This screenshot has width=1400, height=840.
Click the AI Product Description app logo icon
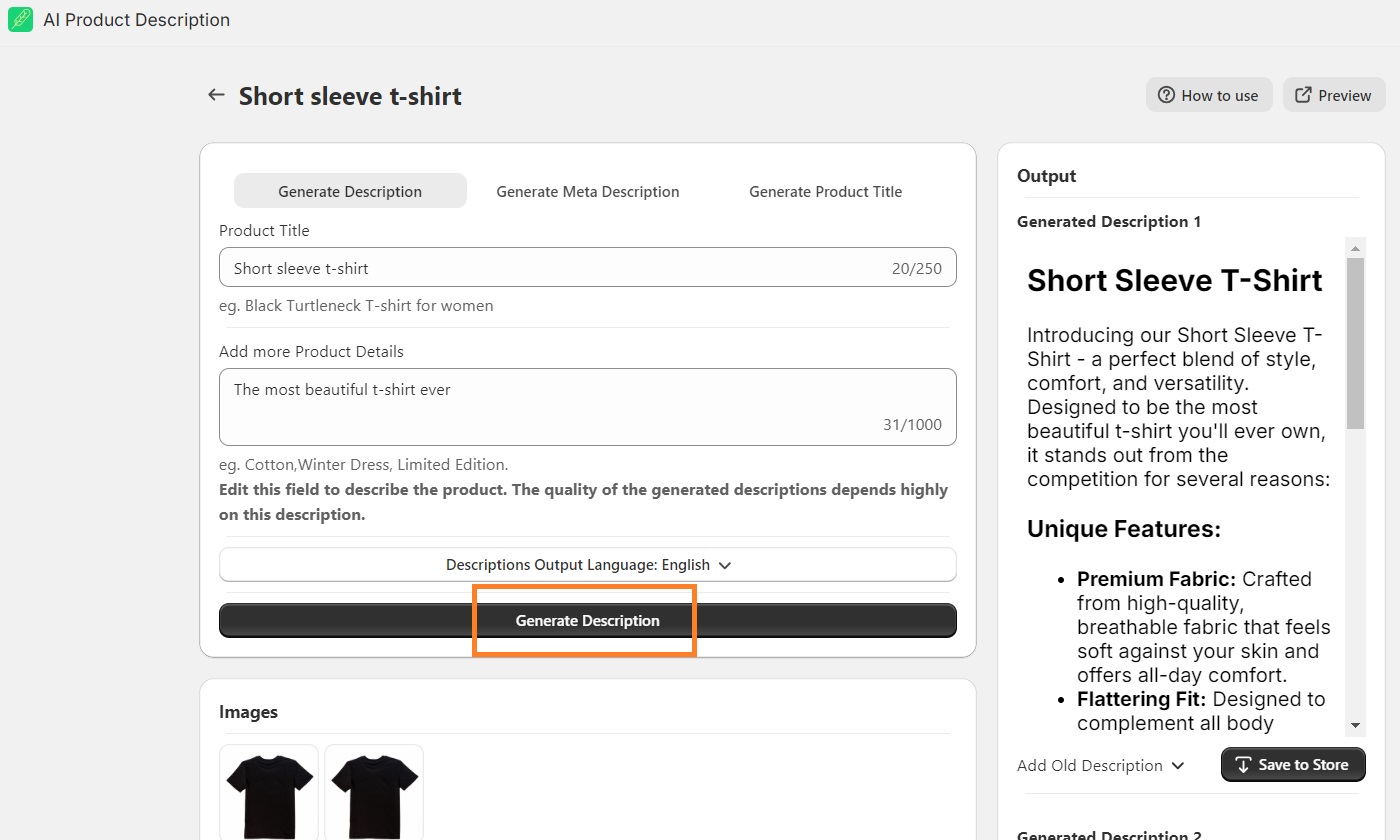(x=20, y=19)
